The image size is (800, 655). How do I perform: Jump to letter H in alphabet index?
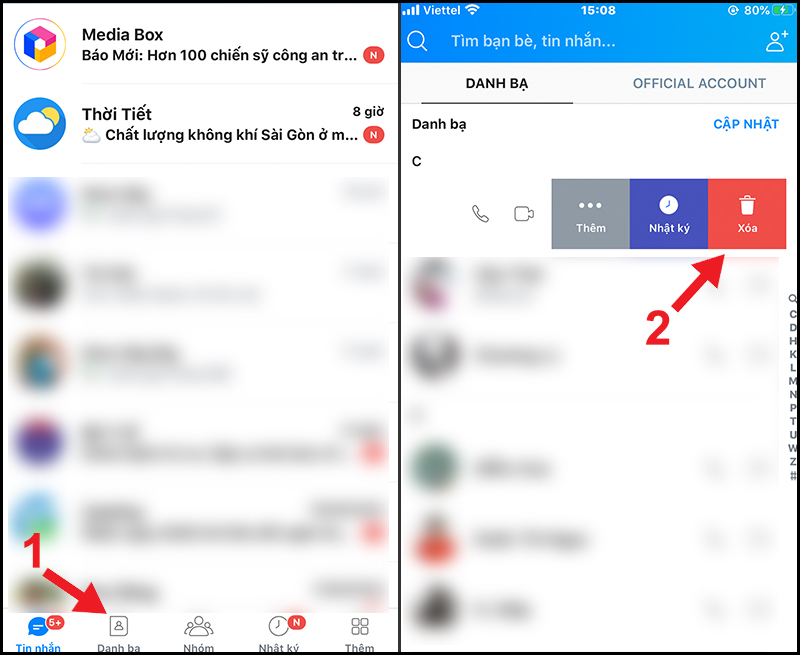(792, 340)
